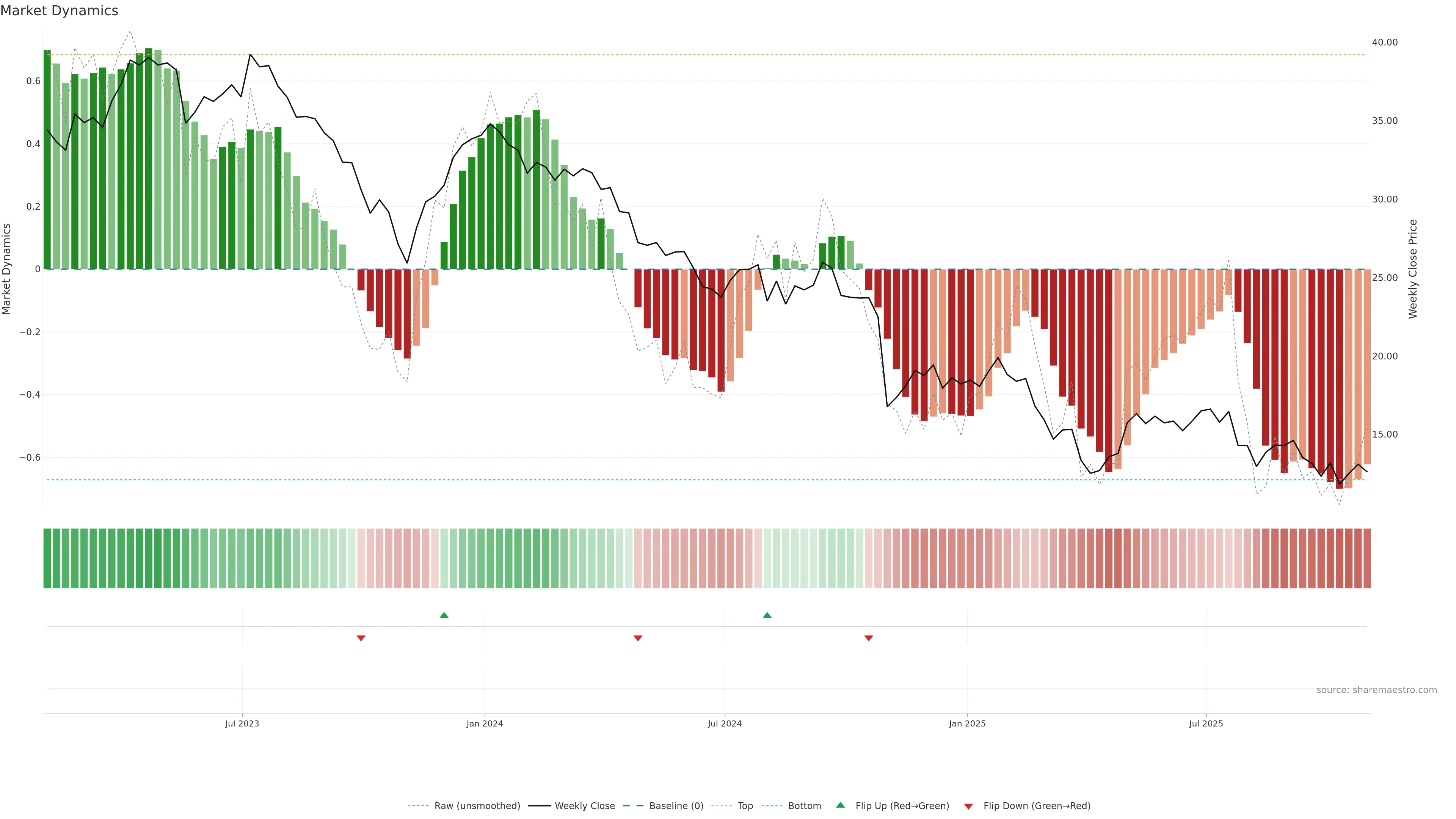
Task: Click the first green flip-up triangle marker
Action: coord(444,615)
